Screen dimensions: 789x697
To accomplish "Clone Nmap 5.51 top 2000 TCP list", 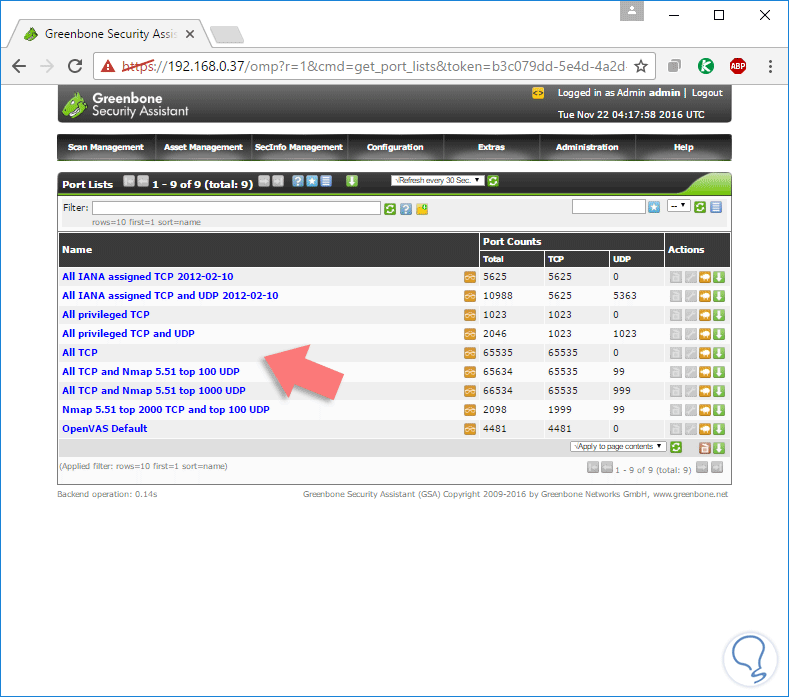I will [x=705, y=410].
